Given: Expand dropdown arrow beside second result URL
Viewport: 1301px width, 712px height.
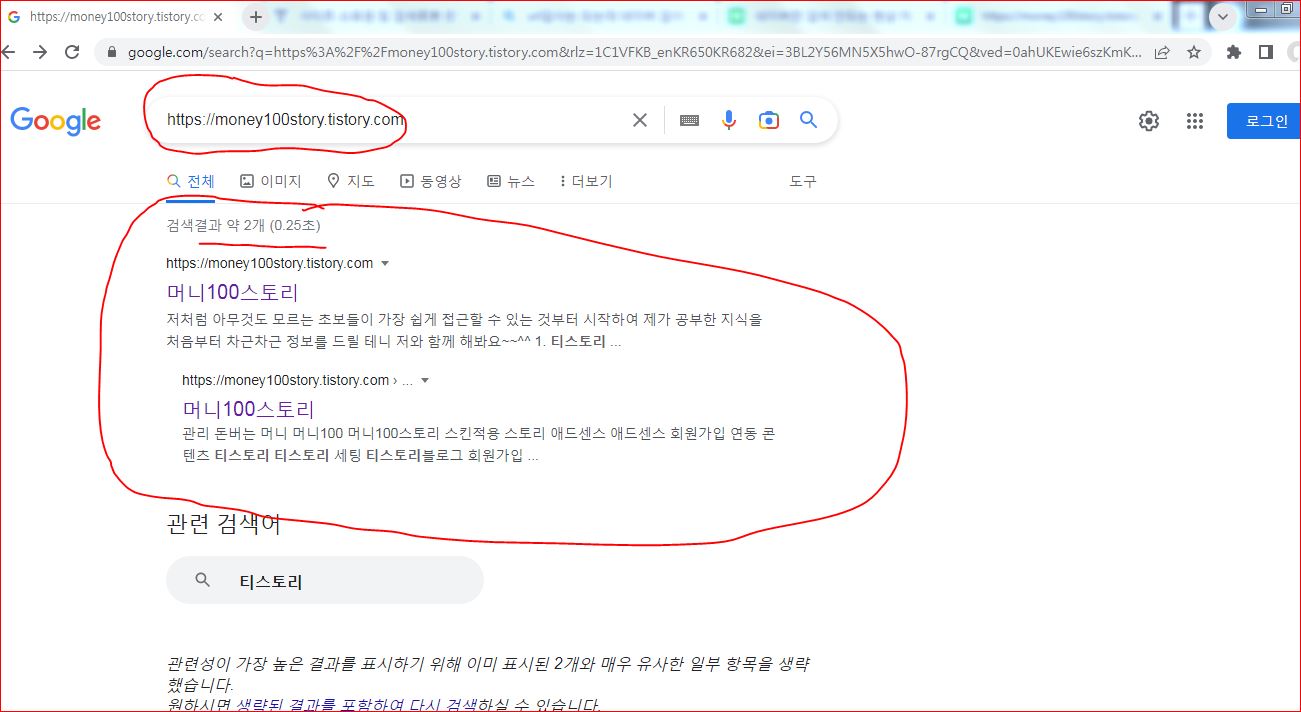Looking at the screenshot, I should tap(425, 381).
